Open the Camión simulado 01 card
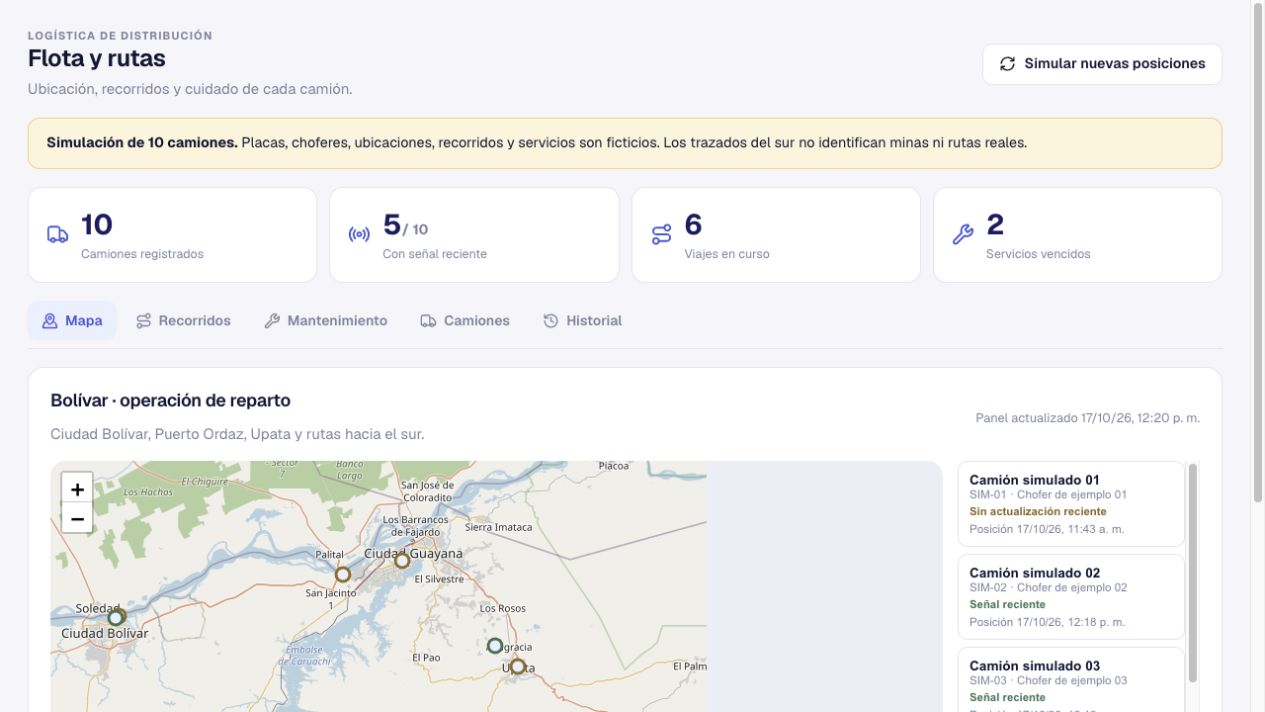This screenshot has height=712, width=1265. [1071, 504]
